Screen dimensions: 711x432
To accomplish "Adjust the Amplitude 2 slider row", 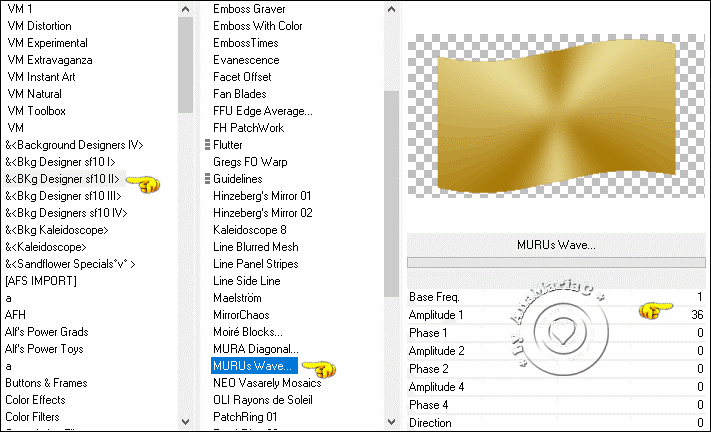I will click(556, 351).
